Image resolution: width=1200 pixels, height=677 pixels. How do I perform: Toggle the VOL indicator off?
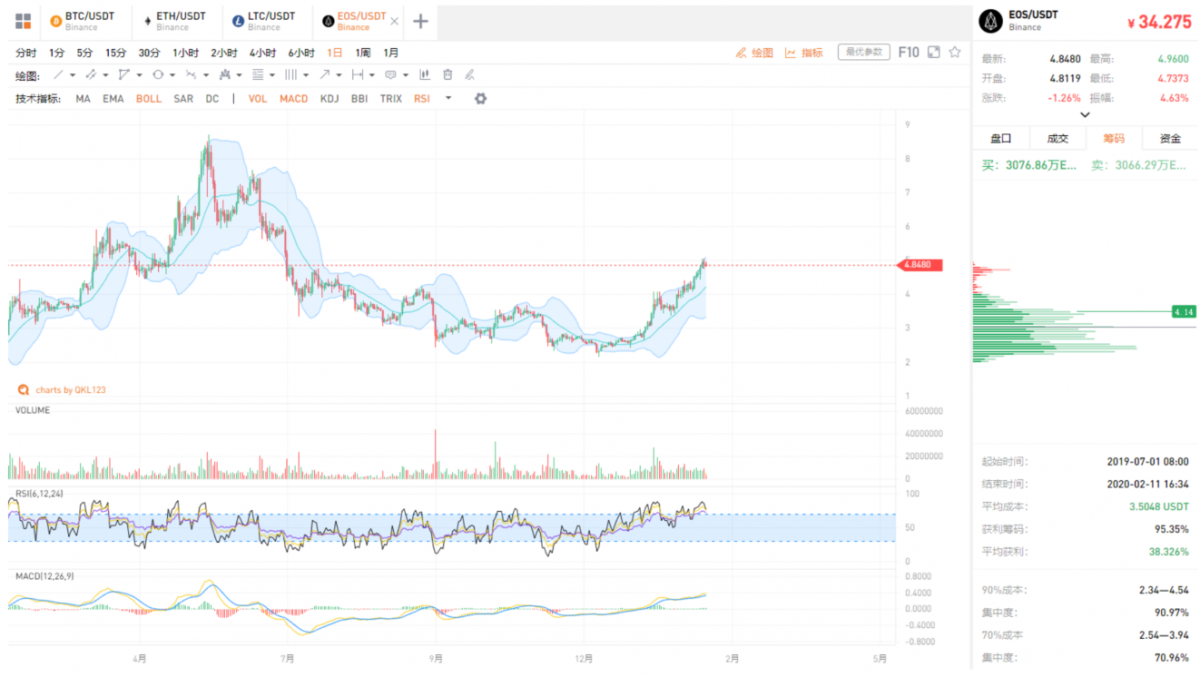click(258, 98)
